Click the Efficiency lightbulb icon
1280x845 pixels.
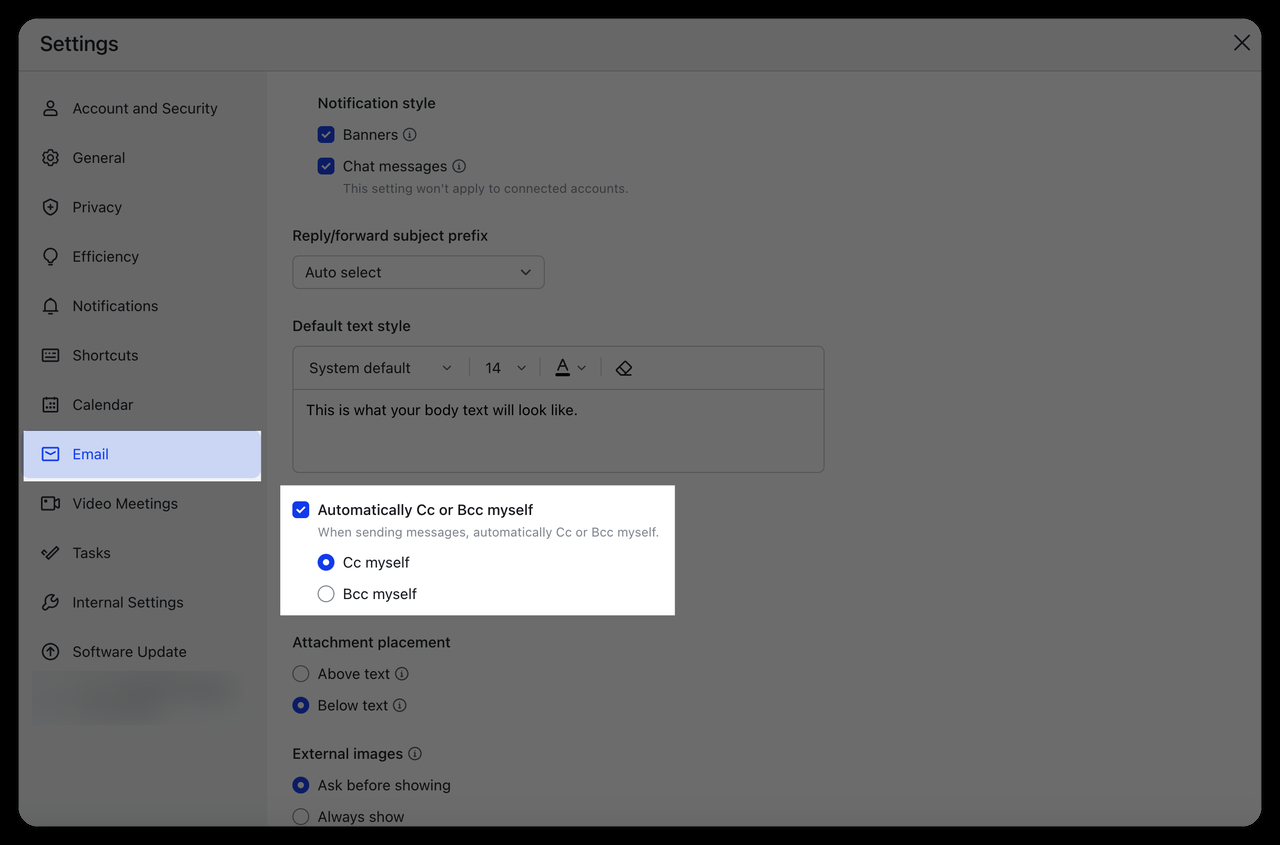point(50,257)
